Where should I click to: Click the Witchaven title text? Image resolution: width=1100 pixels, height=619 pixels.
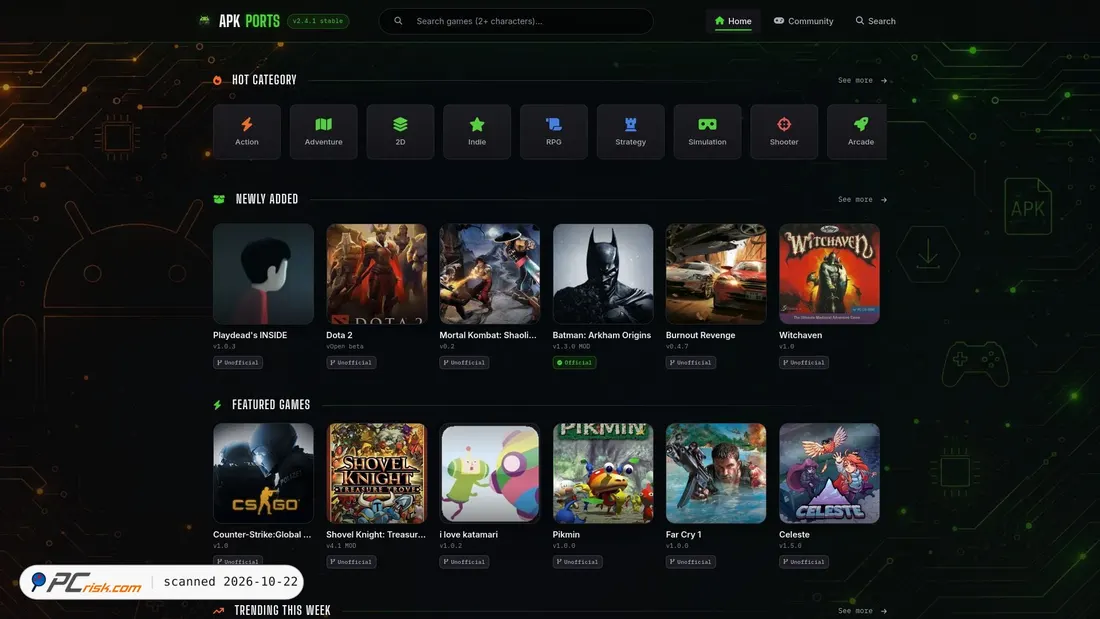point(800,335)
